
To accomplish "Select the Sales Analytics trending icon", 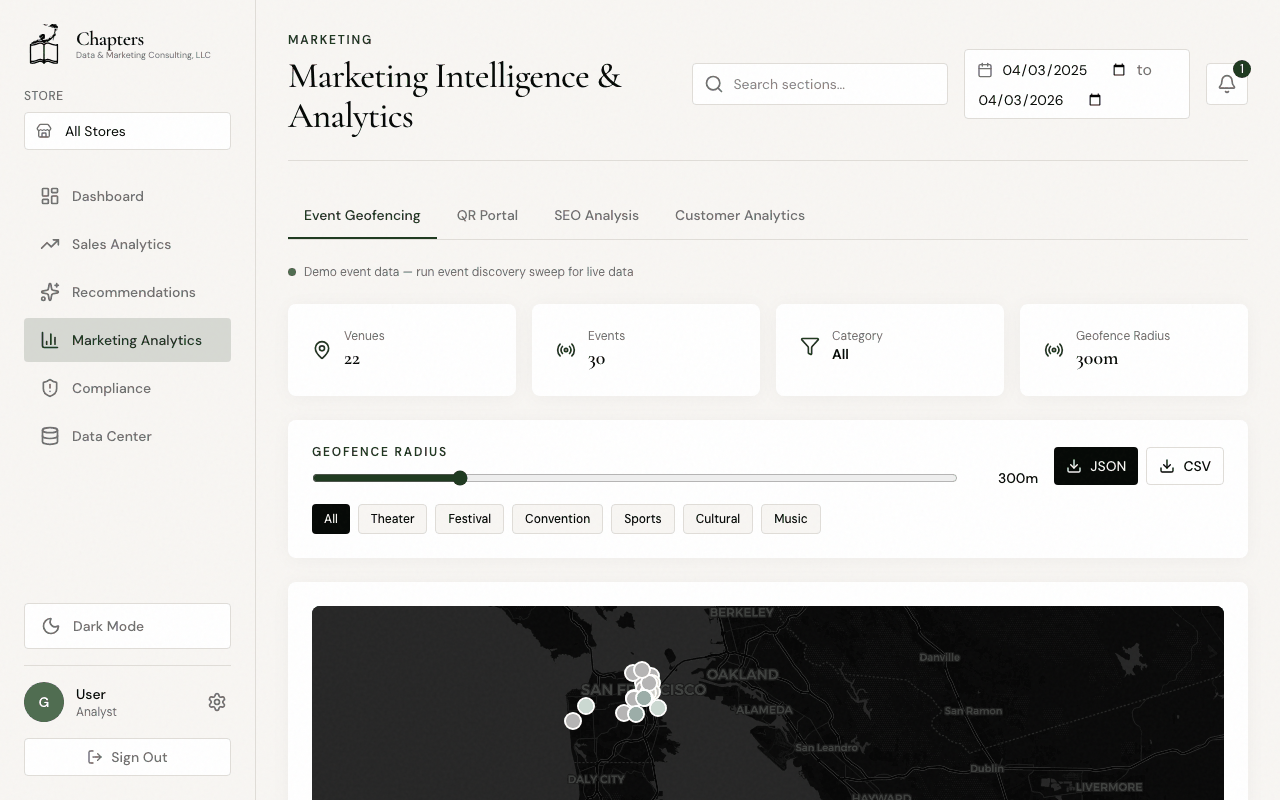I will pos(49,244).
